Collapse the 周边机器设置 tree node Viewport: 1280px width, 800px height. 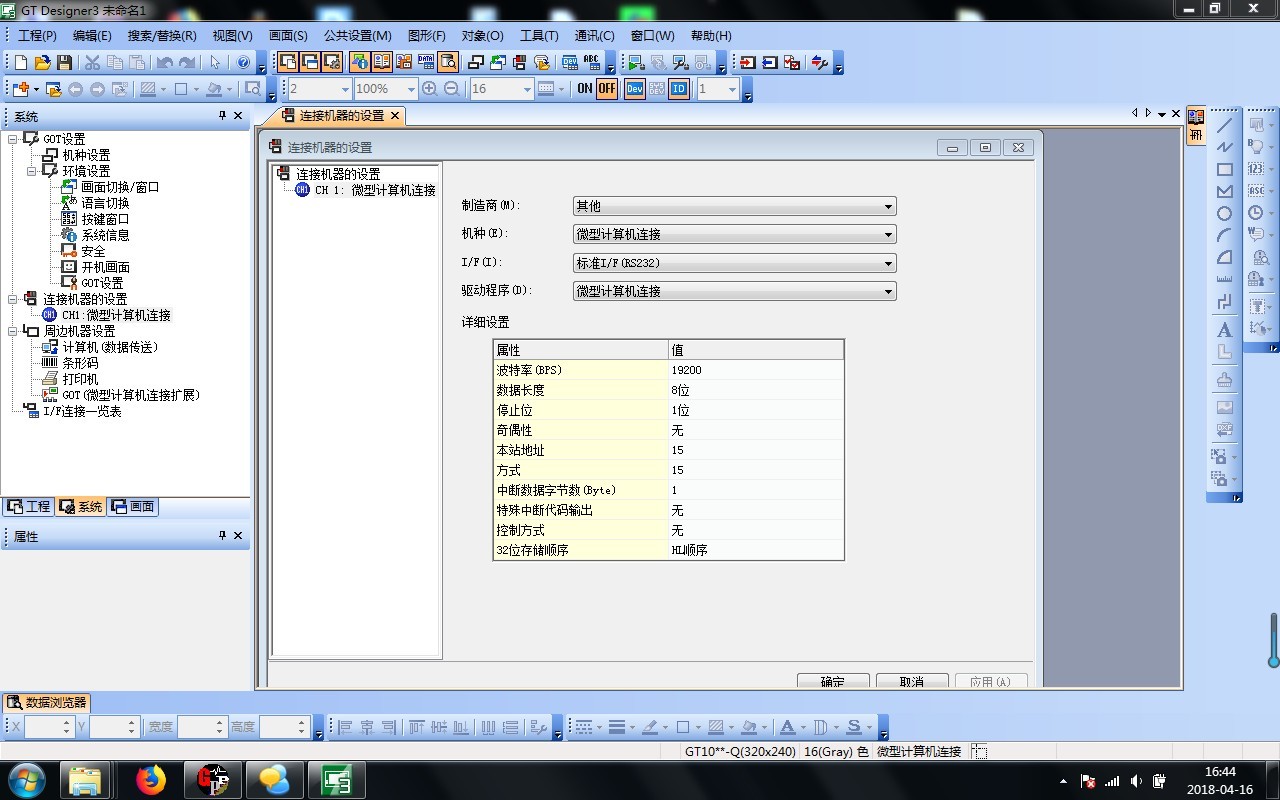point(13,331)
